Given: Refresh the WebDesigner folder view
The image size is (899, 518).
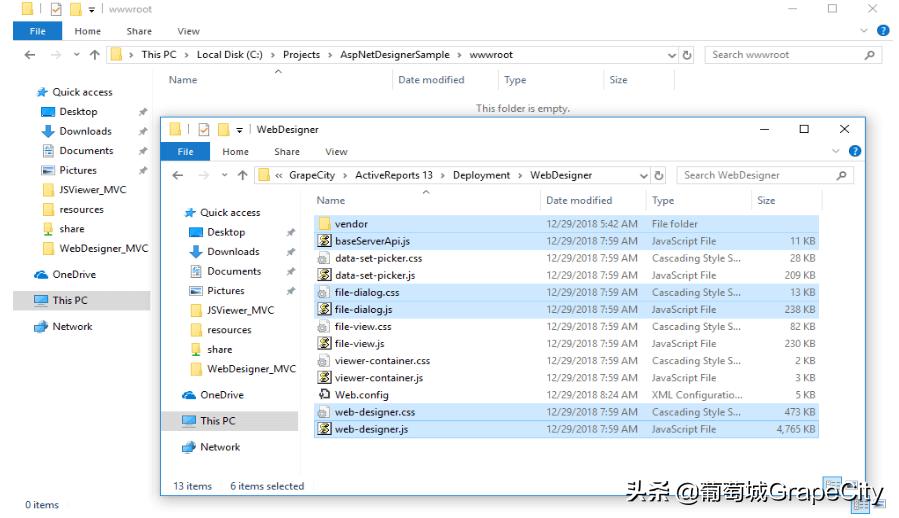Looking at the screenshot, I should (x=659, y=175).
